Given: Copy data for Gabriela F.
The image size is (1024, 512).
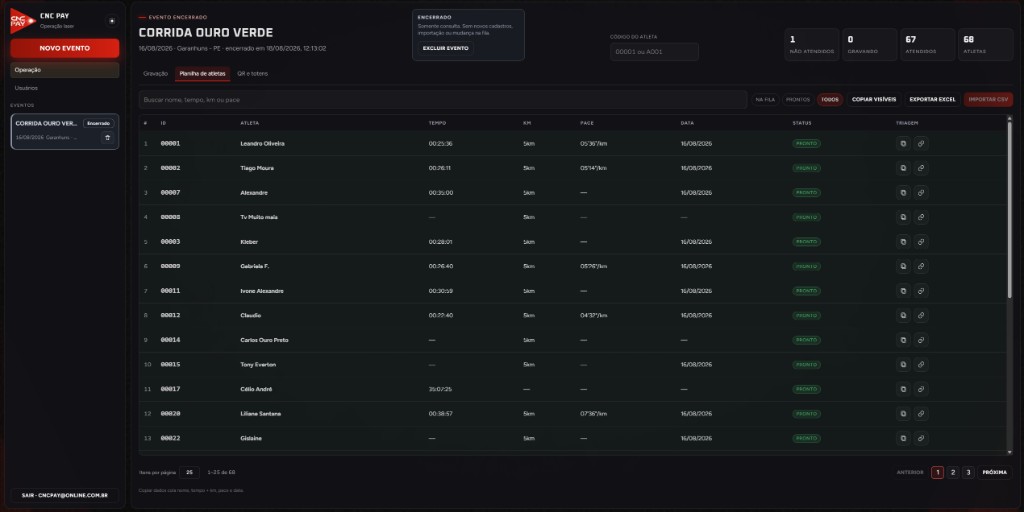Looking at the screenshot, I should (x=903, y=266).
